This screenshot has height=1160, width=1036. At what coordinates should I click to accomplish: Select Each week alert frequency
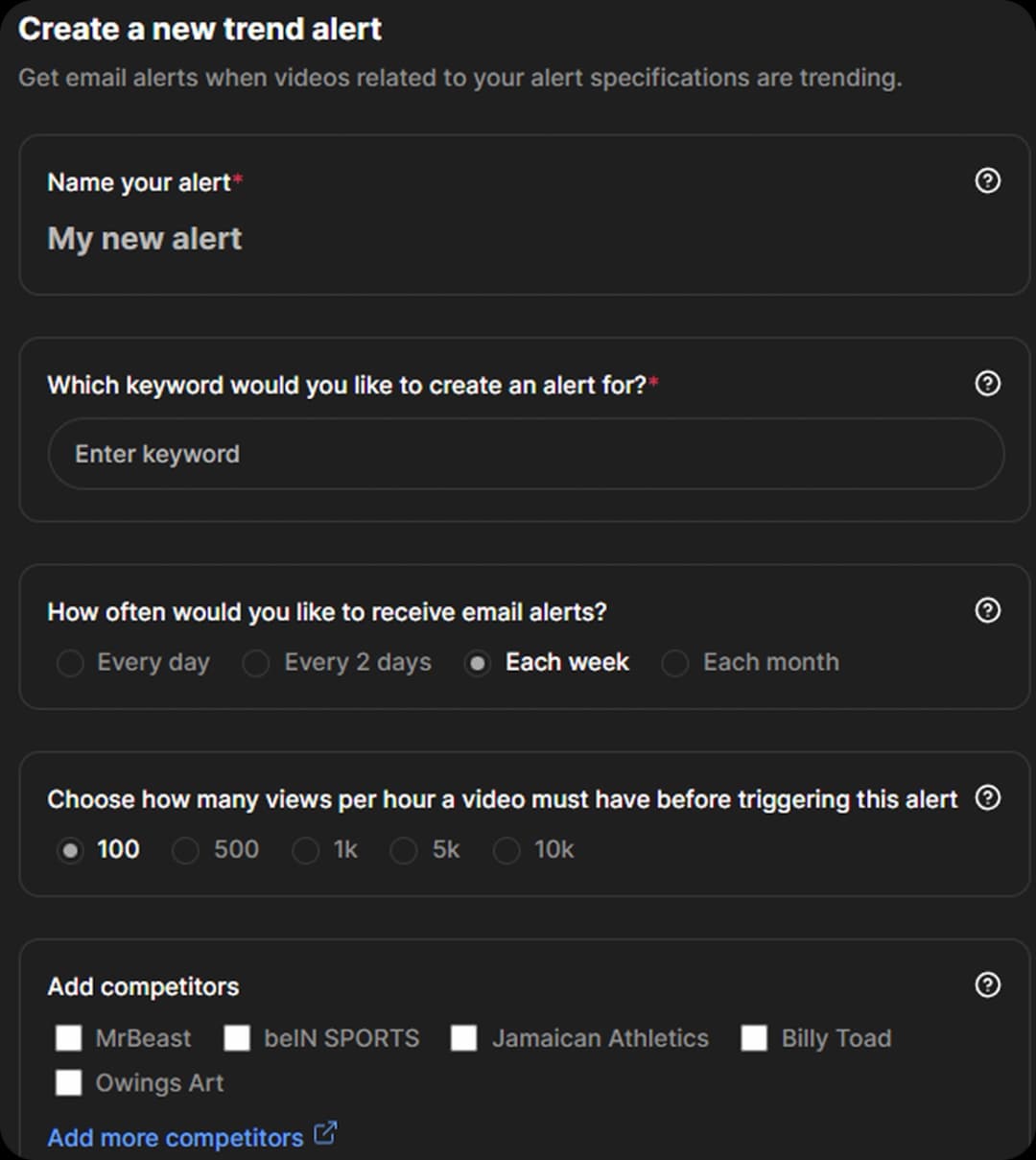coord(477,663)
